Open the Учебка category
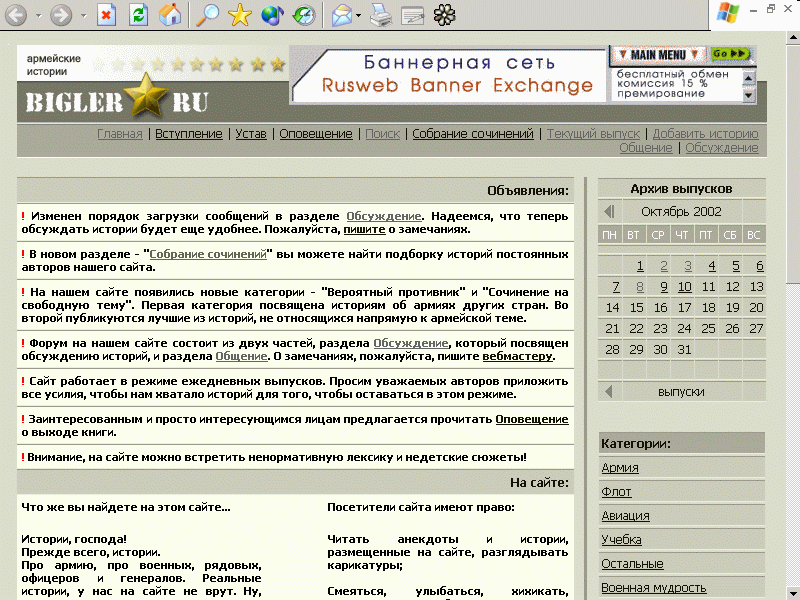This screenshot has width=800, height=600. pyautogui.click(x=621, y=540)
